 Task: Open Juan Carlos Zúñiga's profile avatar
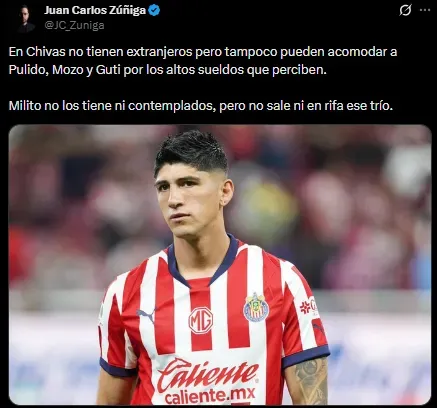pyautogui.click(x=26, y=18)
